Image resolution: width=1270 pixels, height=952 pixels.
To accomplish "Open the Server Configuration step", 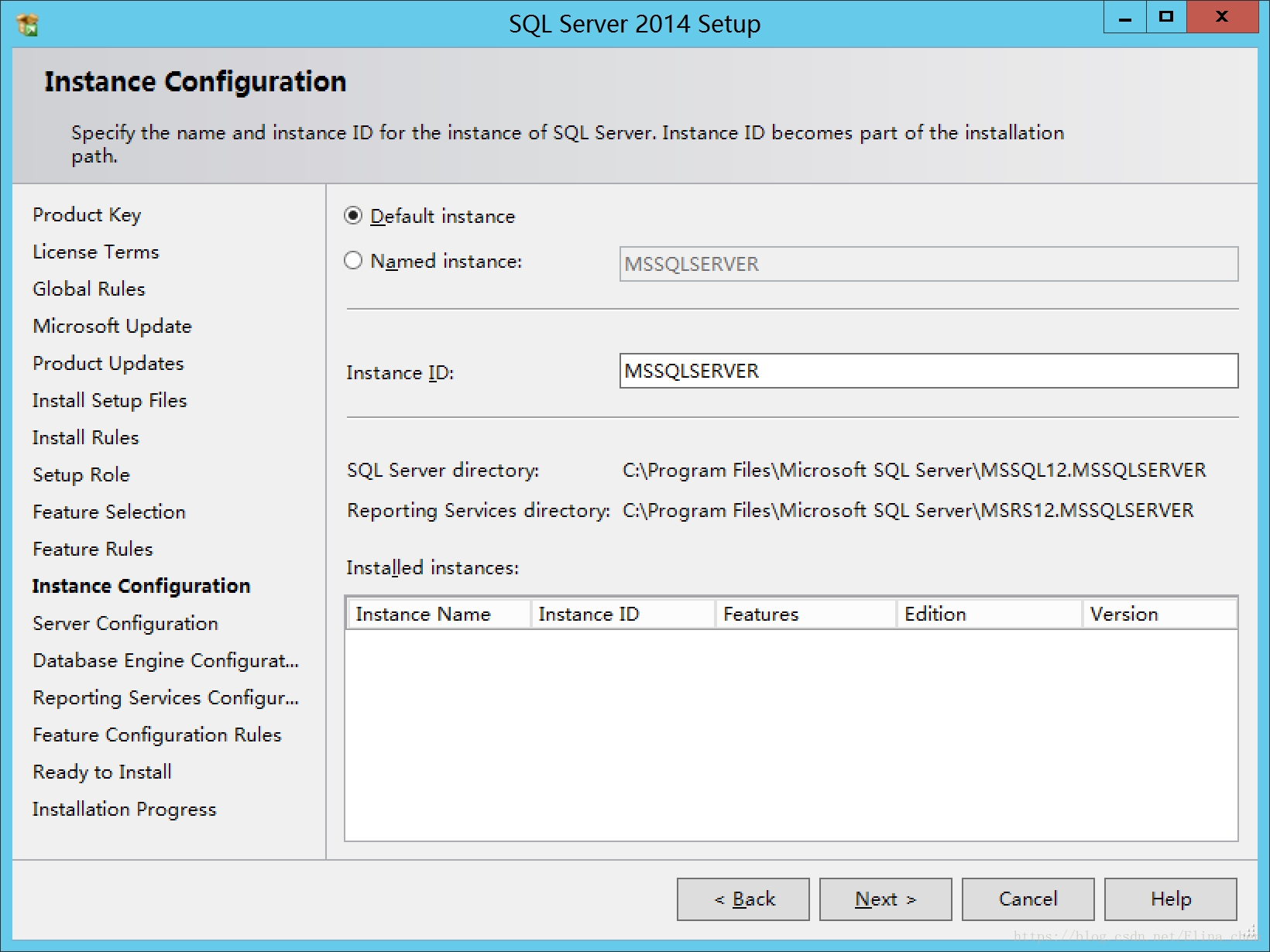I will 125,623.
